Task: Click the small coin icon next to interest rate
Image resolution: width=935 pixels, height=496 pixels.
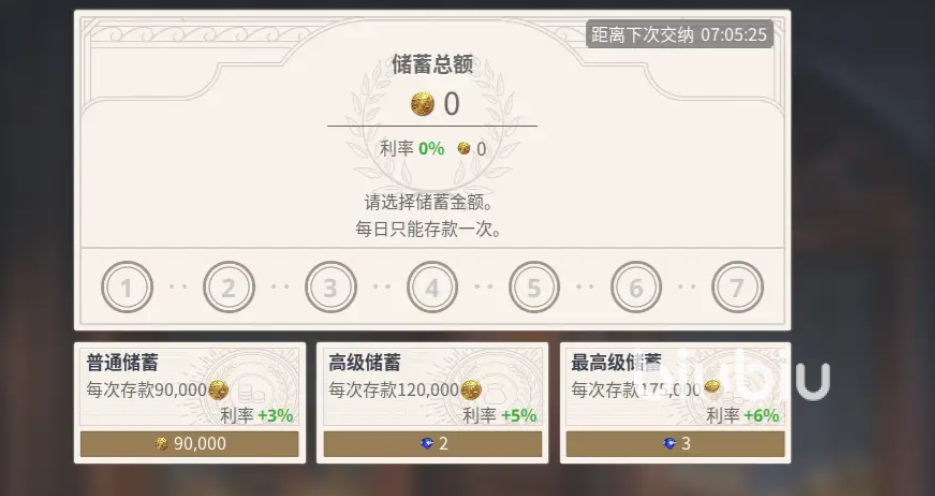Action: pos(464,148)
